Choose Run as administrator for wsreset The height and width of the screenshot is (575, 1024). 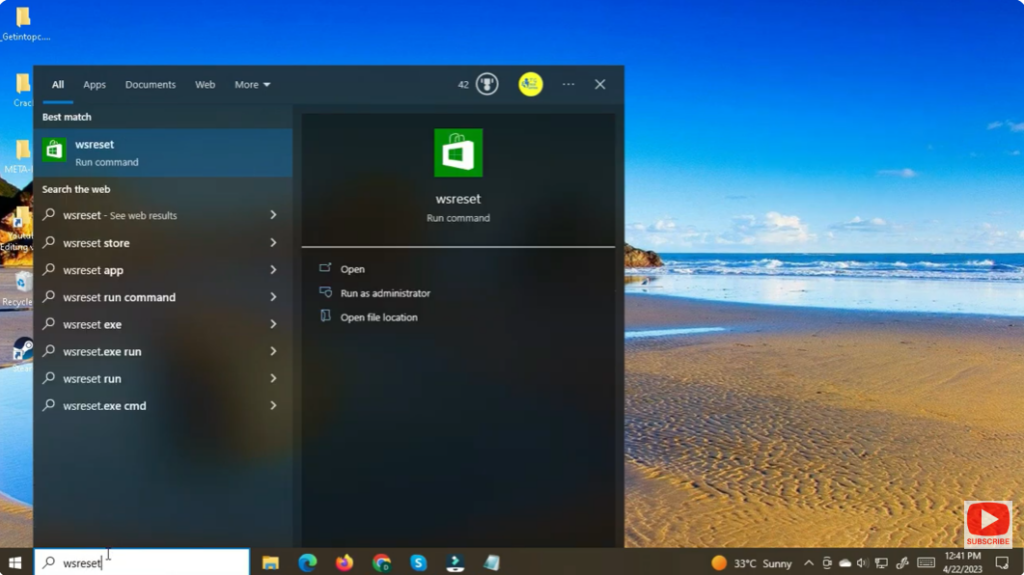click(x=385, y=293)
